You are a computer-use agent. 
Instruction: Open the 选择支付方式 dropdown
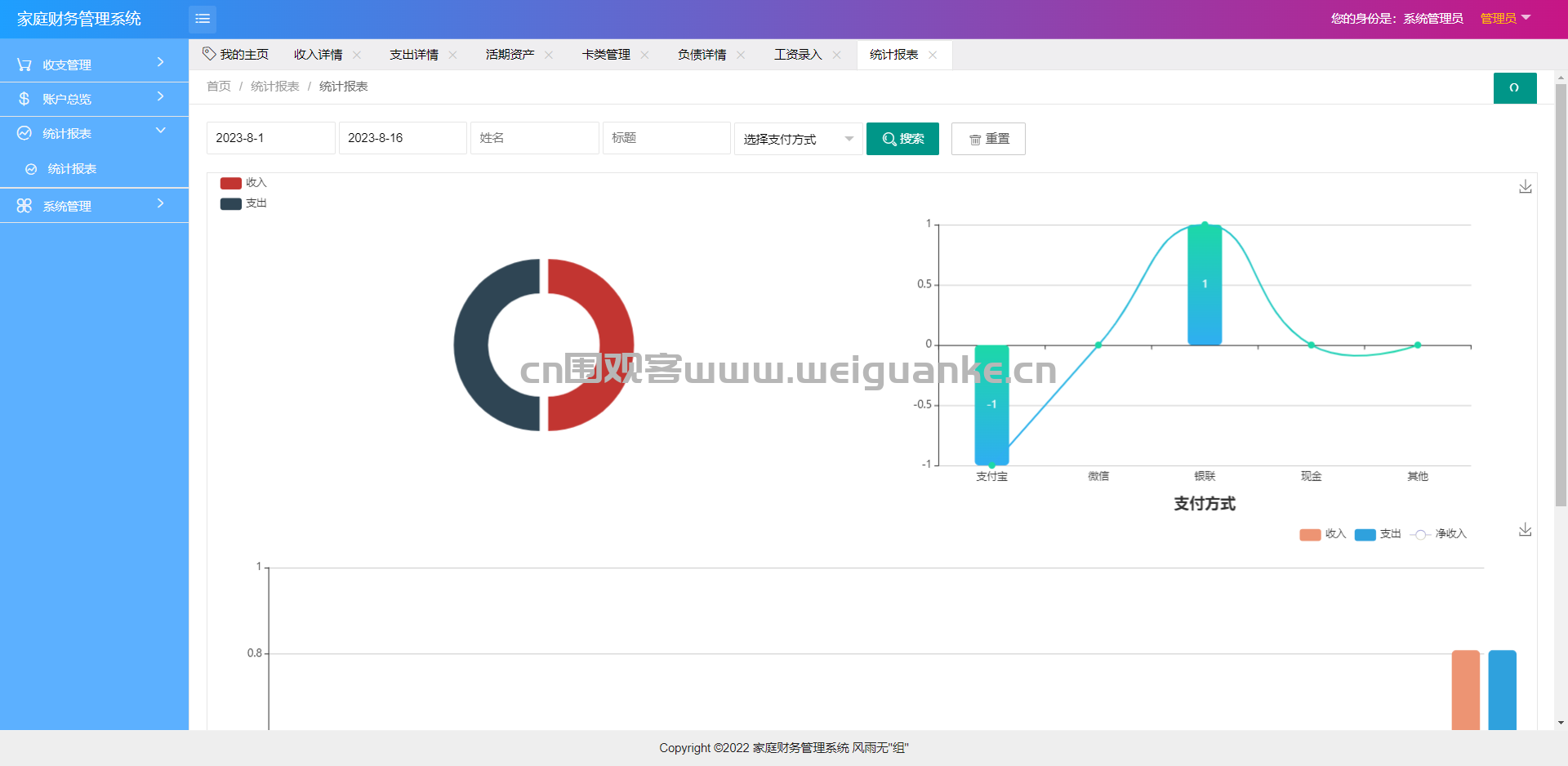[x=798, y=139]
